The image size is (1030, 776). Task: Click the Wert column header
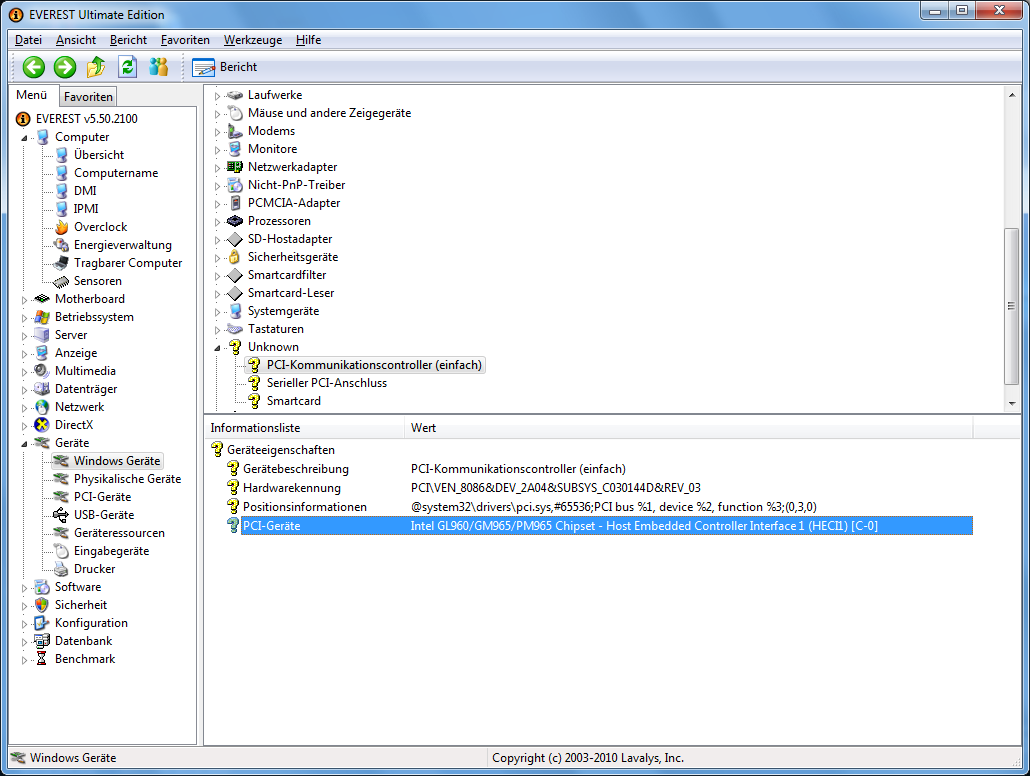(688, 428)
